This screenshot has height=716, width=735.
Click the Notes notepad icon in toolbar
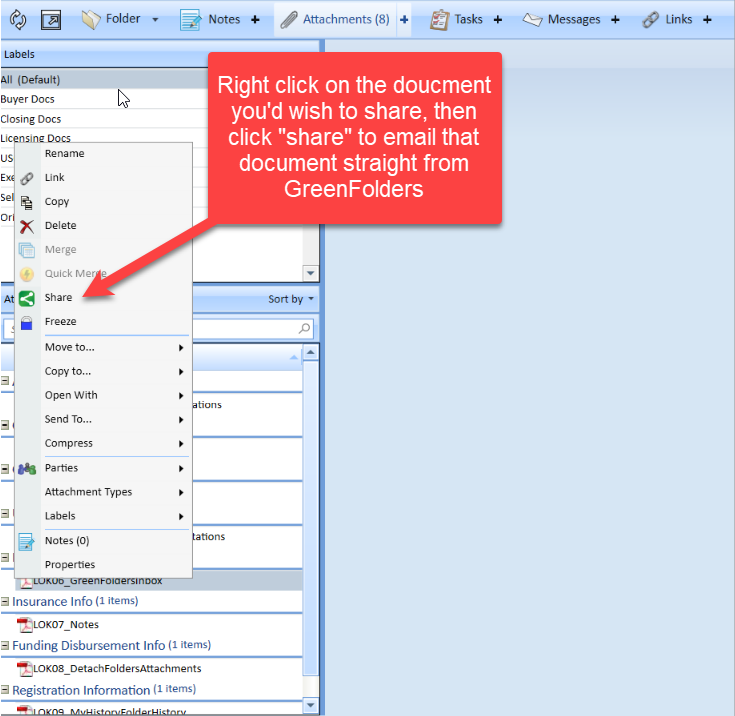tap(190, 20)
